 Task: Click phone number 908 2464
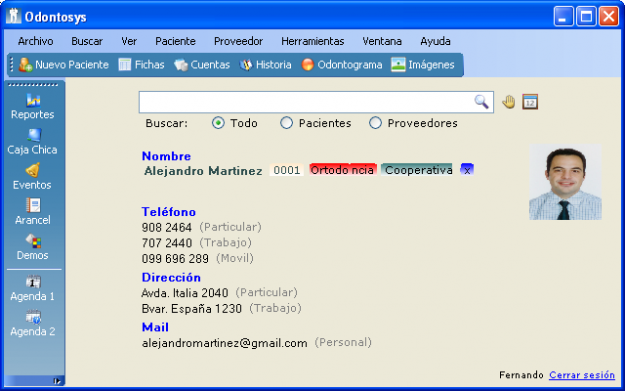coord(167,228)
